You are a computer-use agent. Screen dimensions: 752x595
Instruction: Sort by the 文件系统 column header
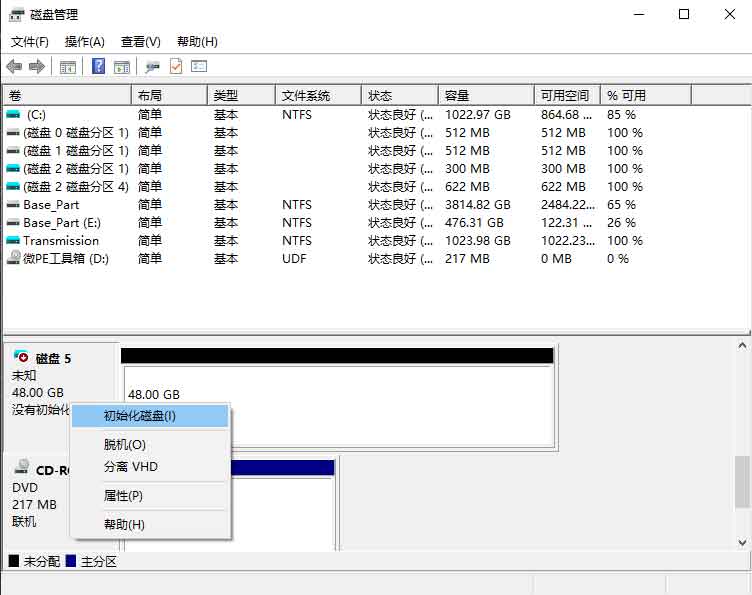[x=318, y=95]
